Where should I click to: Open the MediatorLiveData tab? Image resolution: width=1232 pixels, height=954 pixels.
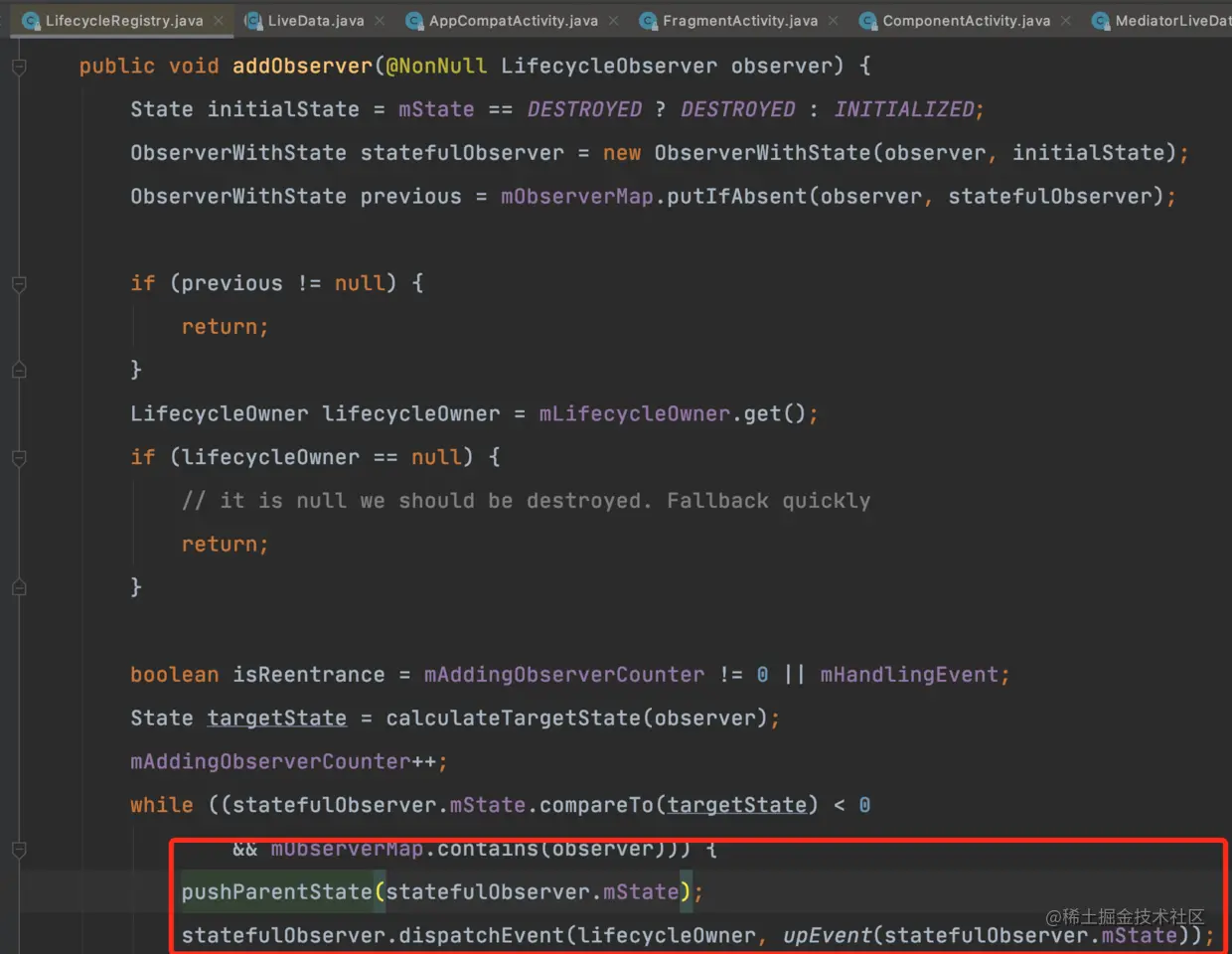tap(1160, 20)
